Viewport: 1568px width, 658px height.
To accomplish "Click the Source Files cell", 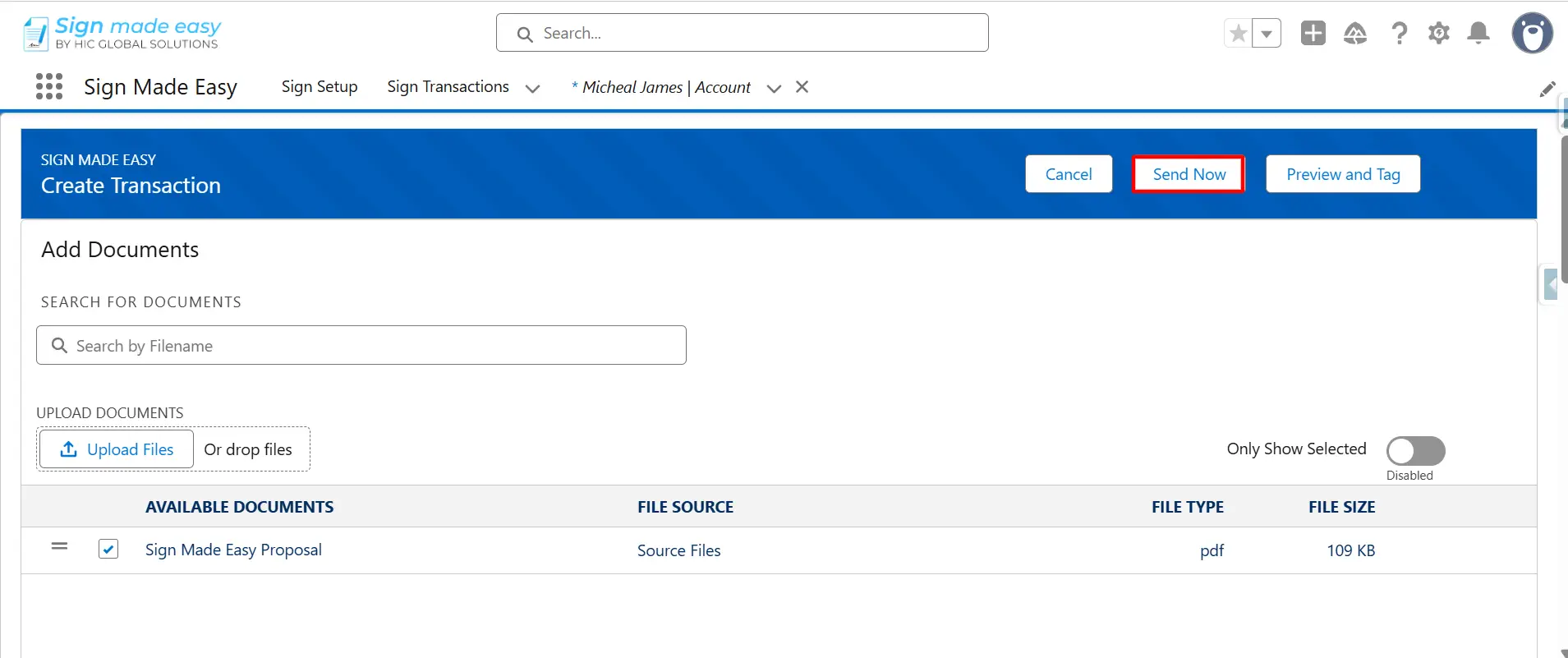I will [x=678, y=550].
